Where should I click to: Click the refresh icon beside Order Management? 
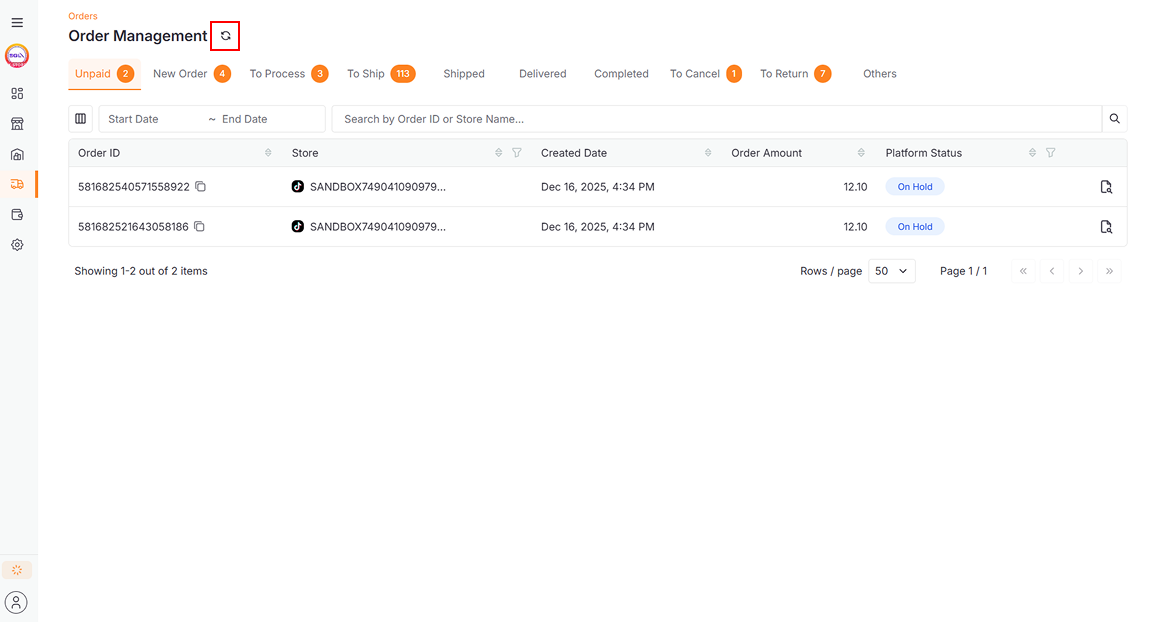(x=225, y=36)
